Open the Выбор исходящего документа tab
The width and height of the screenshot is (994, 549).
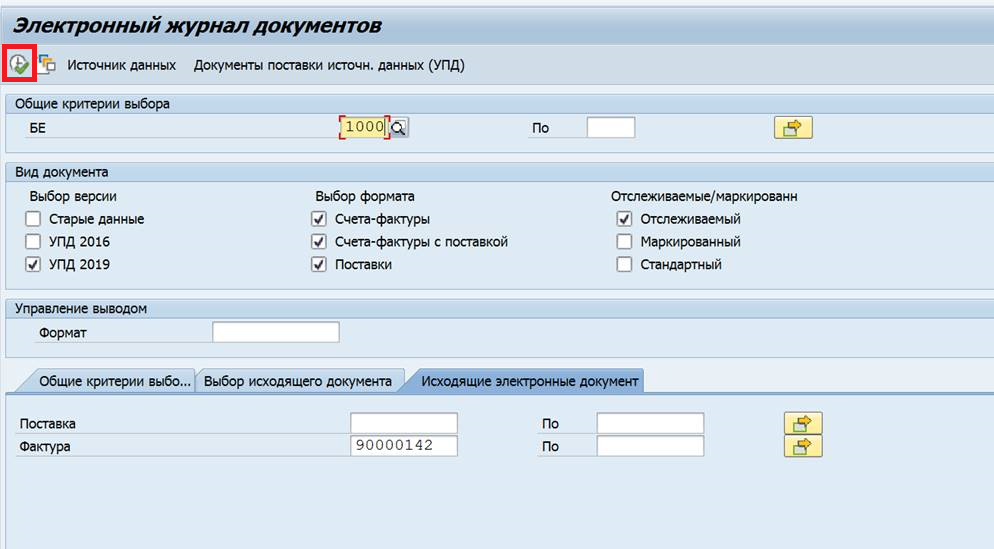pos(298,381)
